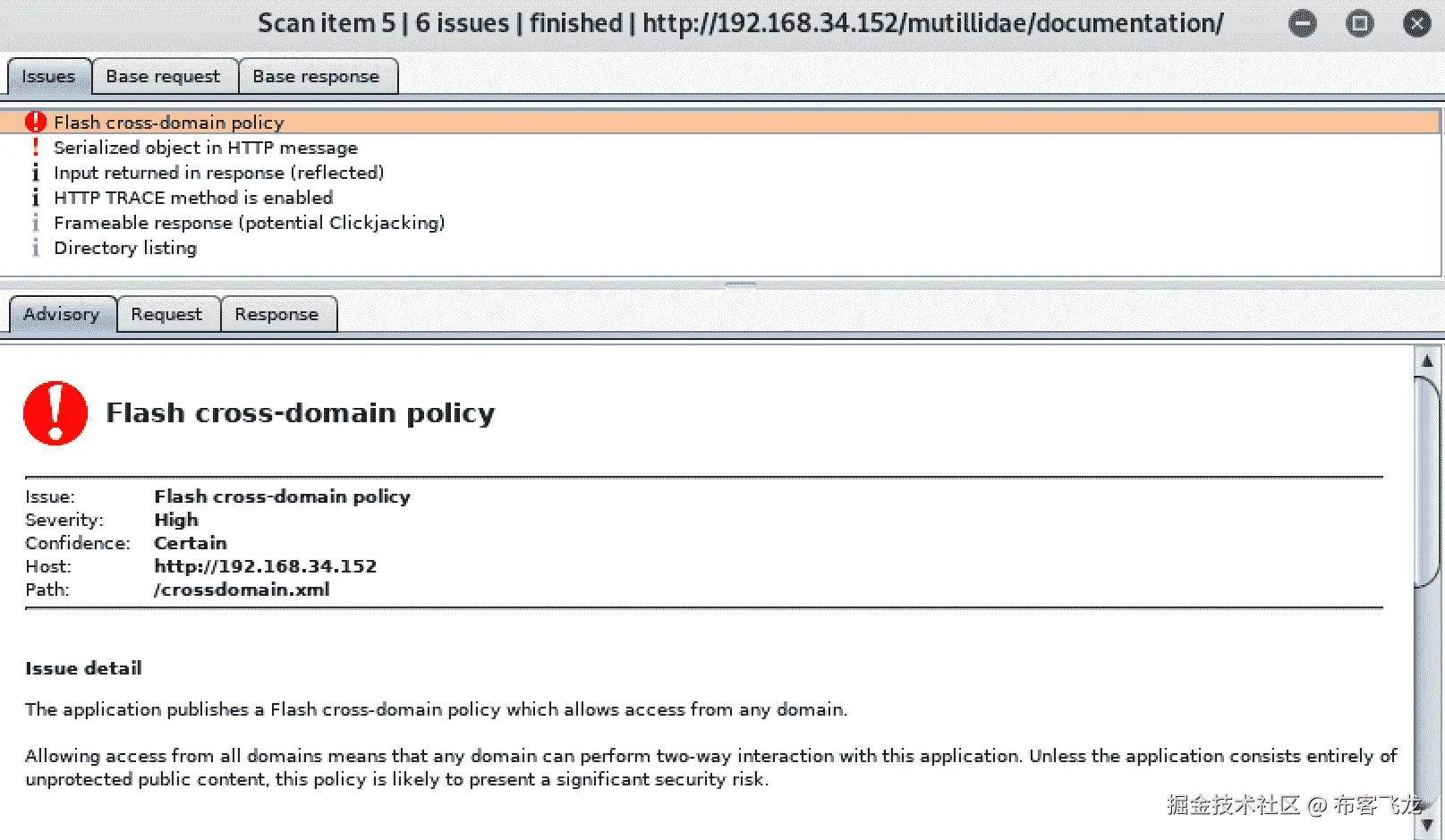Click the advisory scrollbar down arrow
Viewport: 1445px width, 840px height.
[1427, 825]
